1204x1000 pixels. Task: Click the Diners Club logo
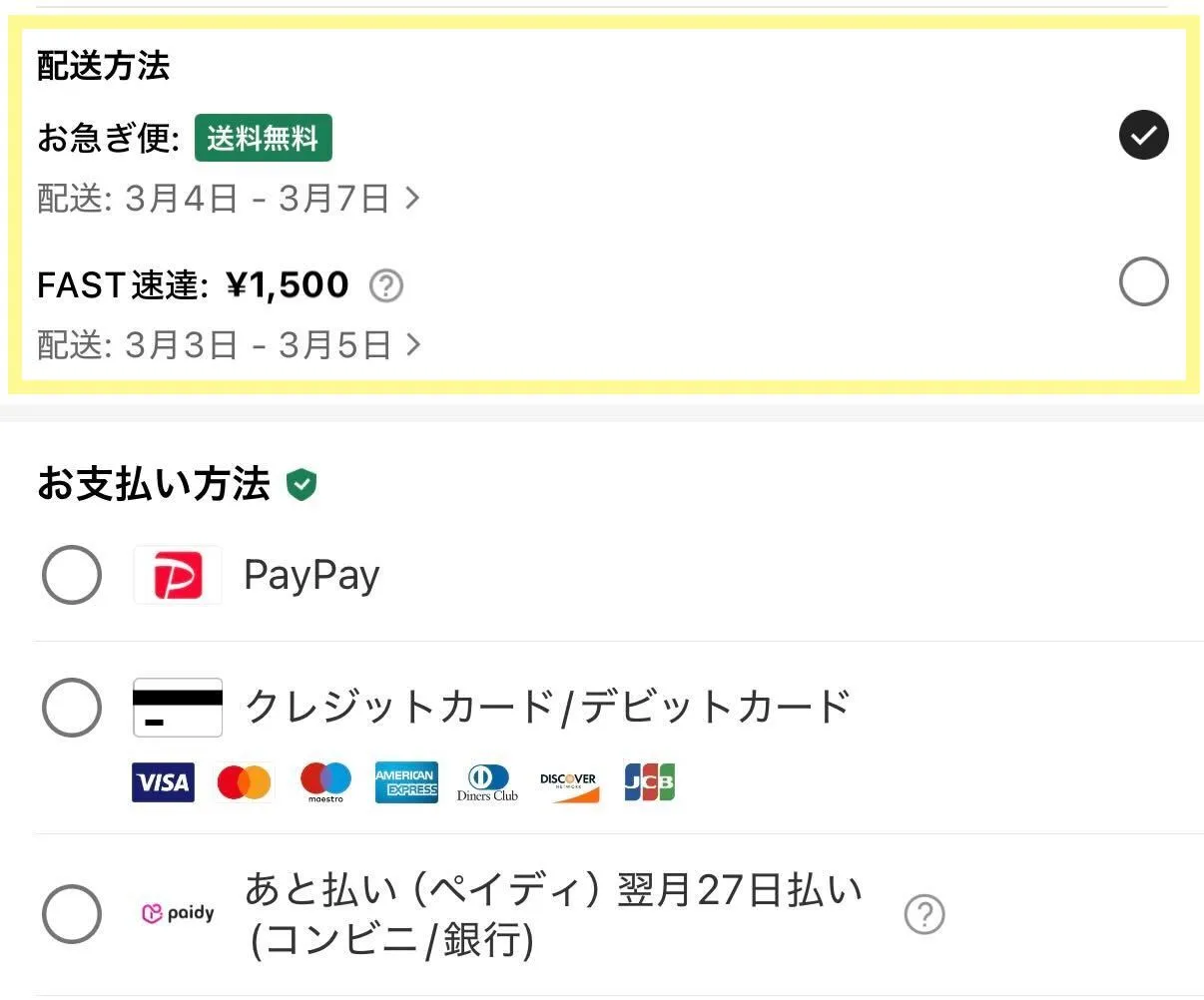pyautogui.click(x=487, y=783)
